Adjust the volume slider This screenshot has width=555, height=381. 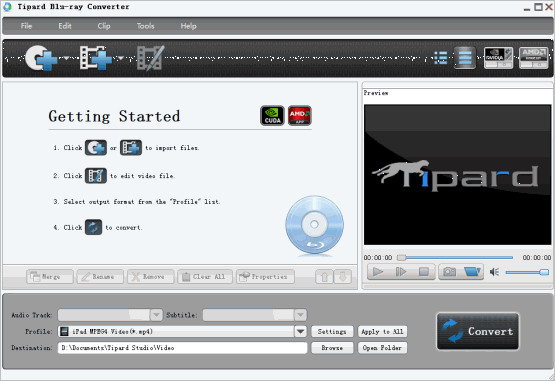[527, 272]
